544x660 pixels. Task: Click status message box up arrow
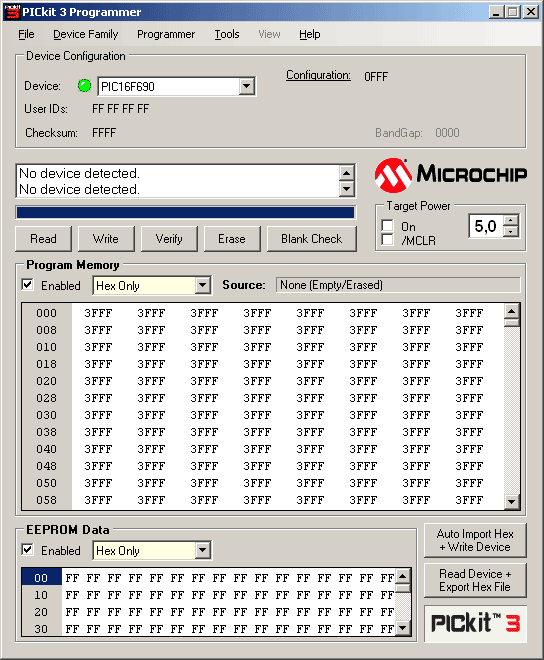[x=346, y=173]
